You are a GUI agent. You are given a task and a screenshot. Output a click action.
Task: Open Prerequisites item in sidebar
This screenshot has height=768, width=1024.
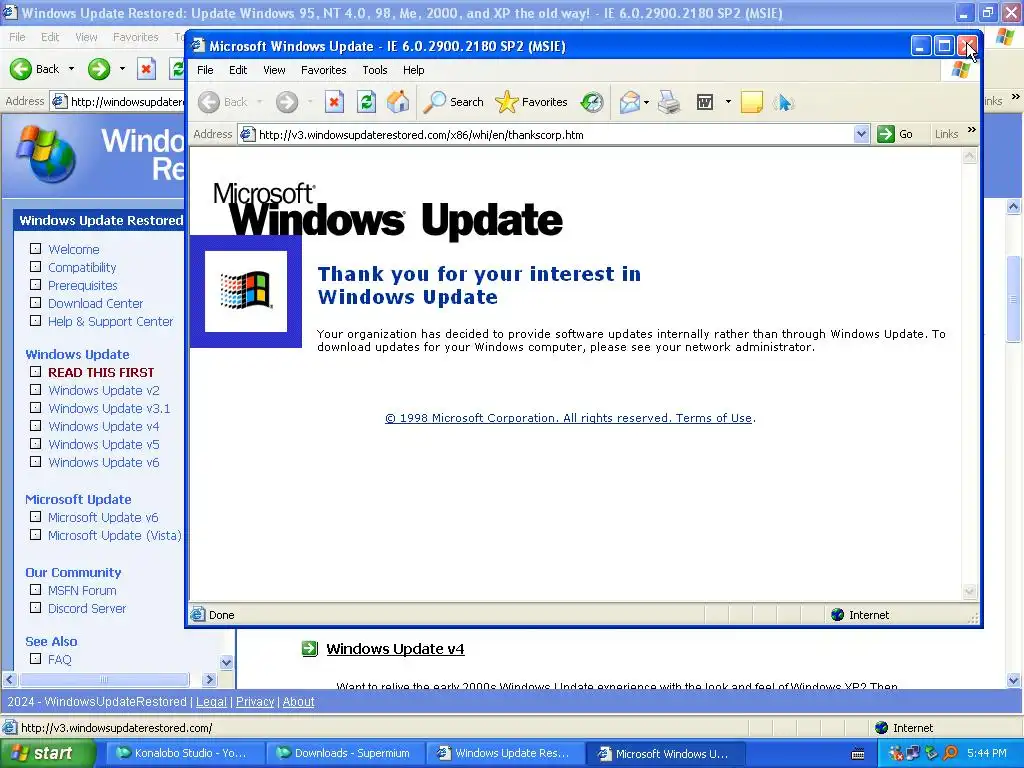click(x=82, y=285)
